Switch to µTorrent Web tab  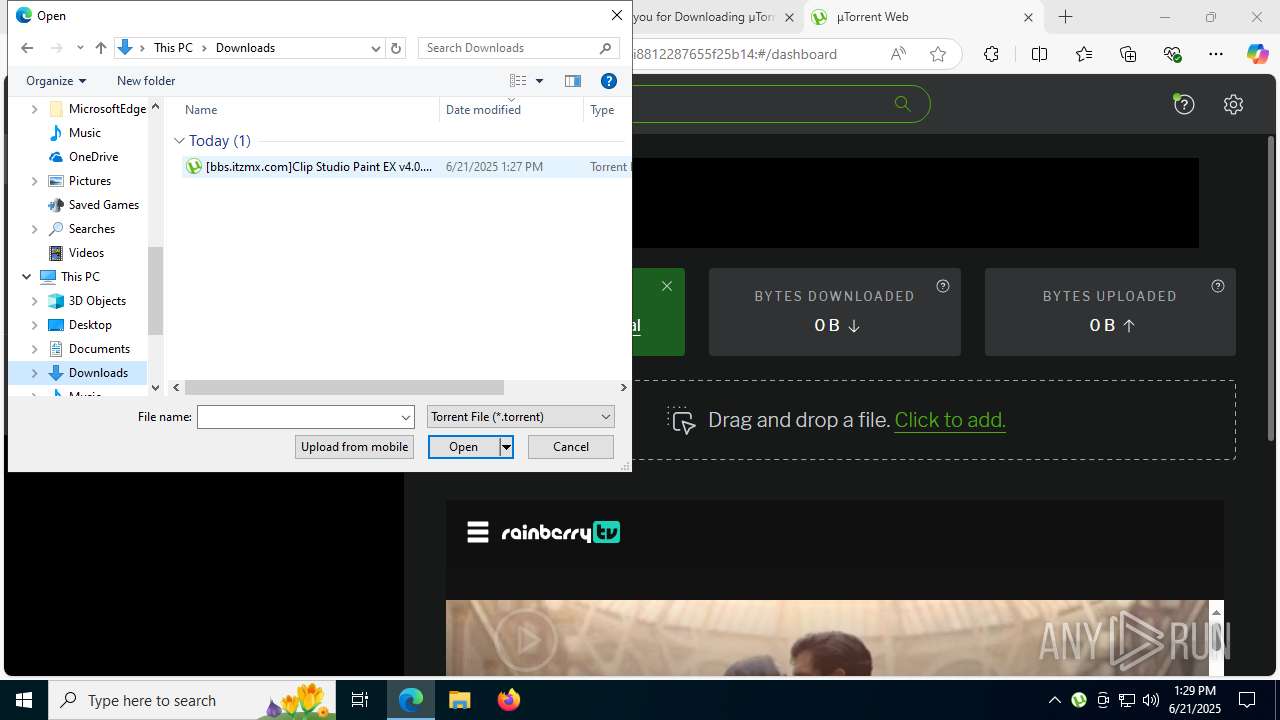pyautogui.click(x=922, y=17)
